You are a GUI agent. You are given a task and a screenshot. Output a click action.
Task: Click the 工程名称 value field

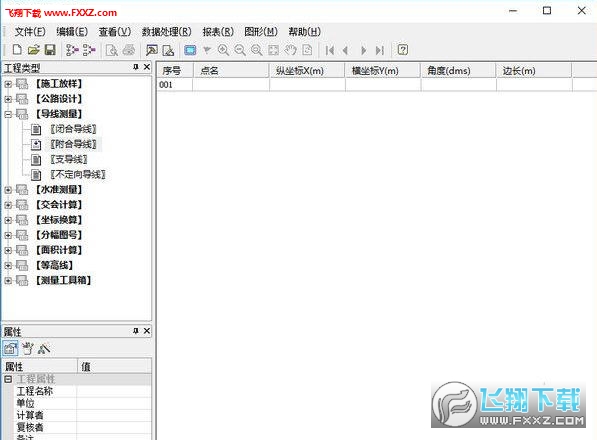tap(114, 391)
